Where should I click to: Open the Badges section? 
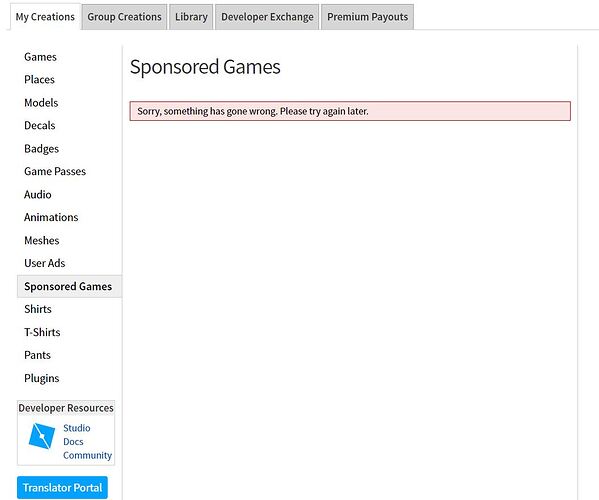(x=42, y=149)
